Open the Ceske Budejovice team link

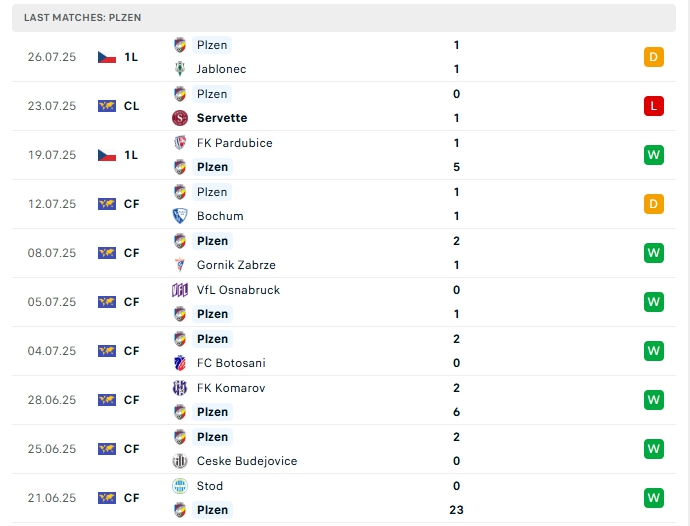tap(247, 461)
